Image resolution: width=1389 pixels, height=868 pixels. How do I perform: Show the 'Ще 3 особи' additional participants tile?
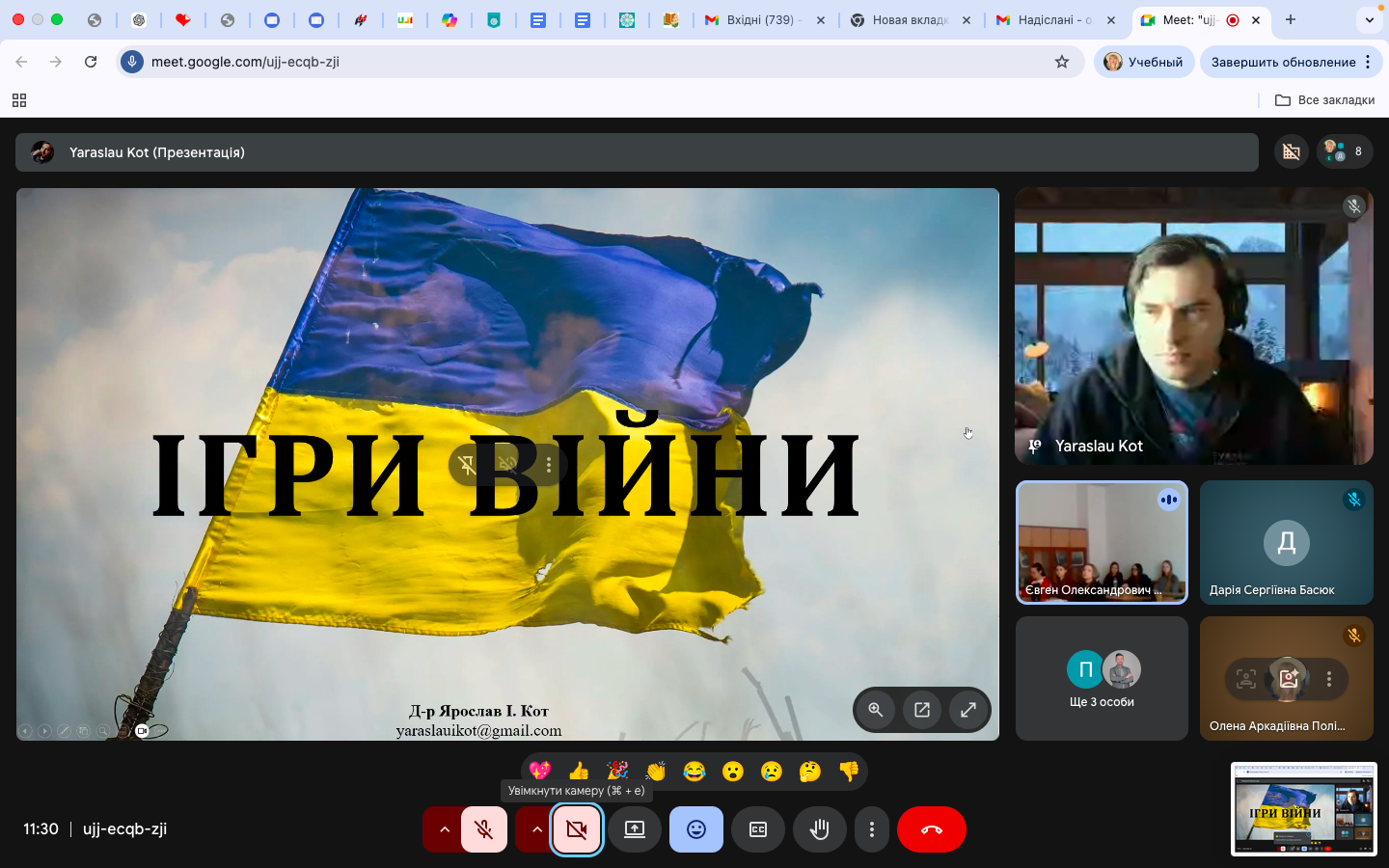point(1102,679)
